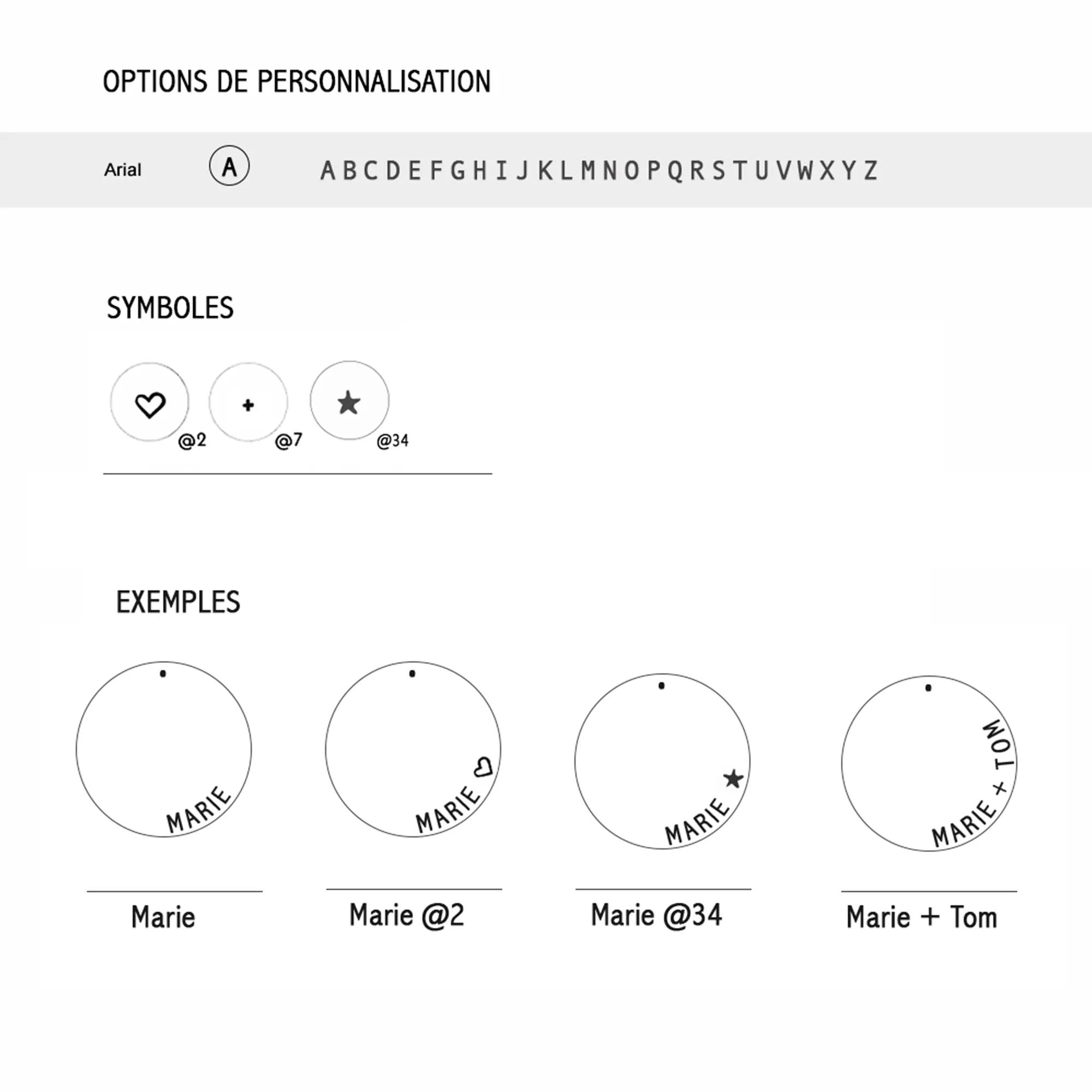The height and width of the screenshot is (1092, 1092).
Task: Click the SYMBOLES section heading
Action: [x=170, y=308]
